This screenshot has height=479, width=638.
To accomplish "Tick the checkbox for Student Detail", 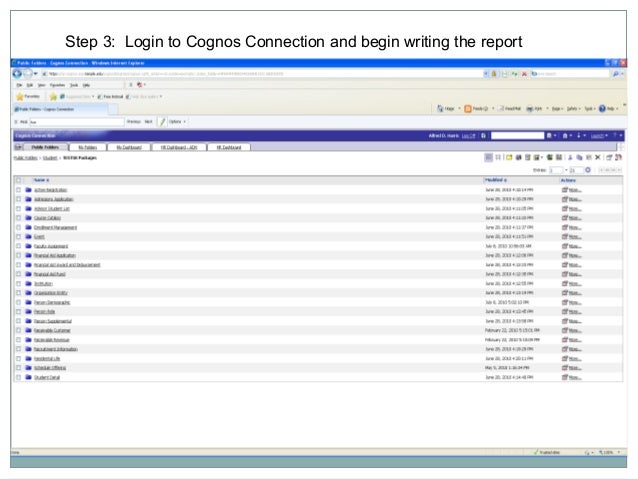I will coord(18,377).
